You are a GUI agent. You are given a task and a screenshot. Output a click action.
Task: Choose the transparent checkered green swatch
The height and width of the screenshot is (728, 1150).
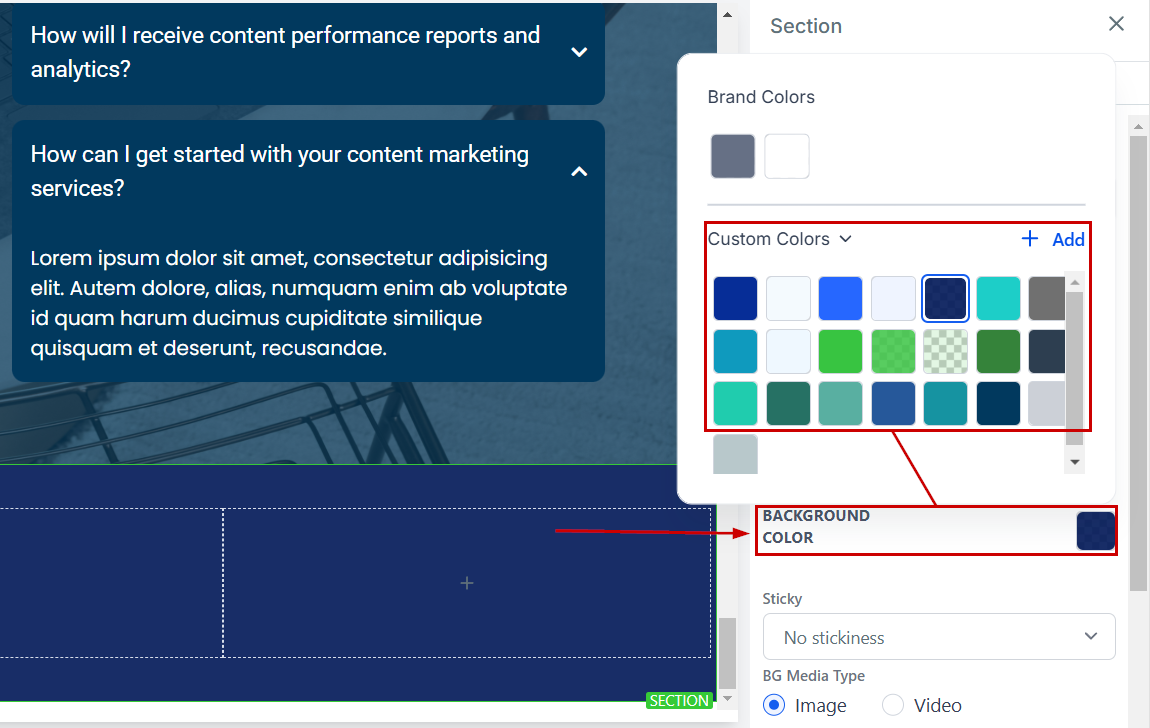click(945, 351)
